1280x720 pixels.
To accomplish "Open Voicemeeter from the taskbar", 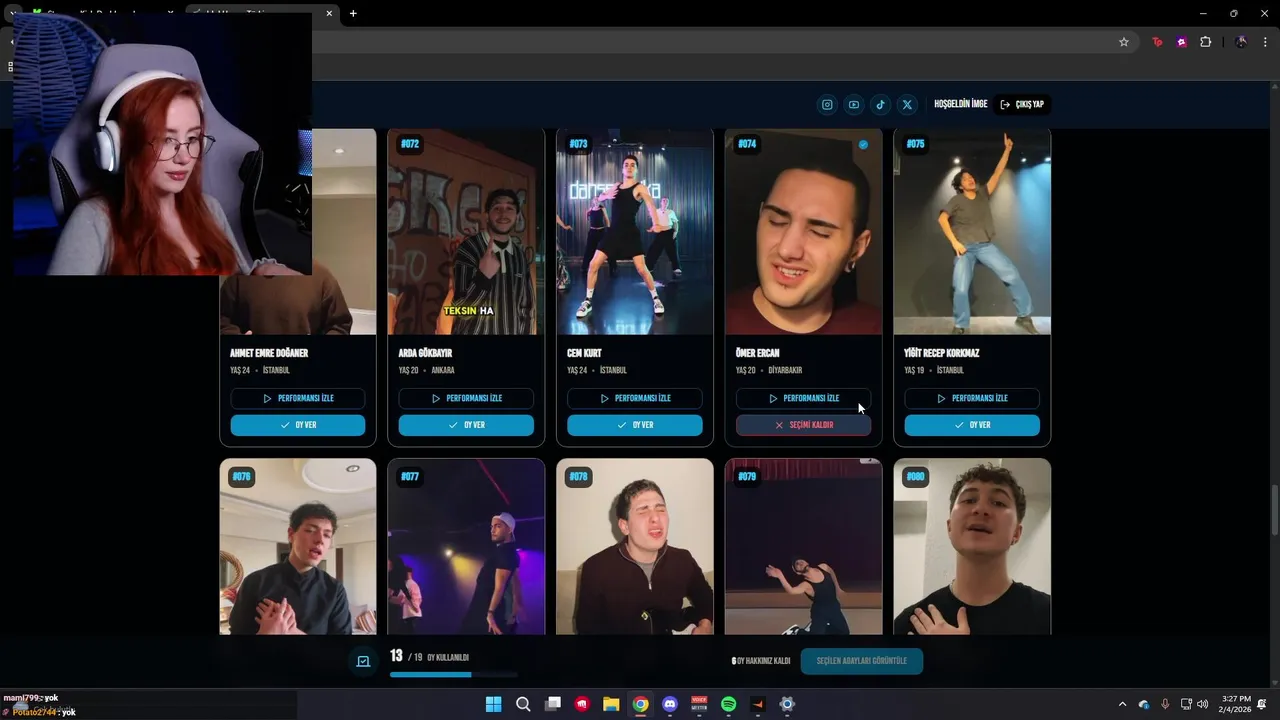I will click(699, 704).
